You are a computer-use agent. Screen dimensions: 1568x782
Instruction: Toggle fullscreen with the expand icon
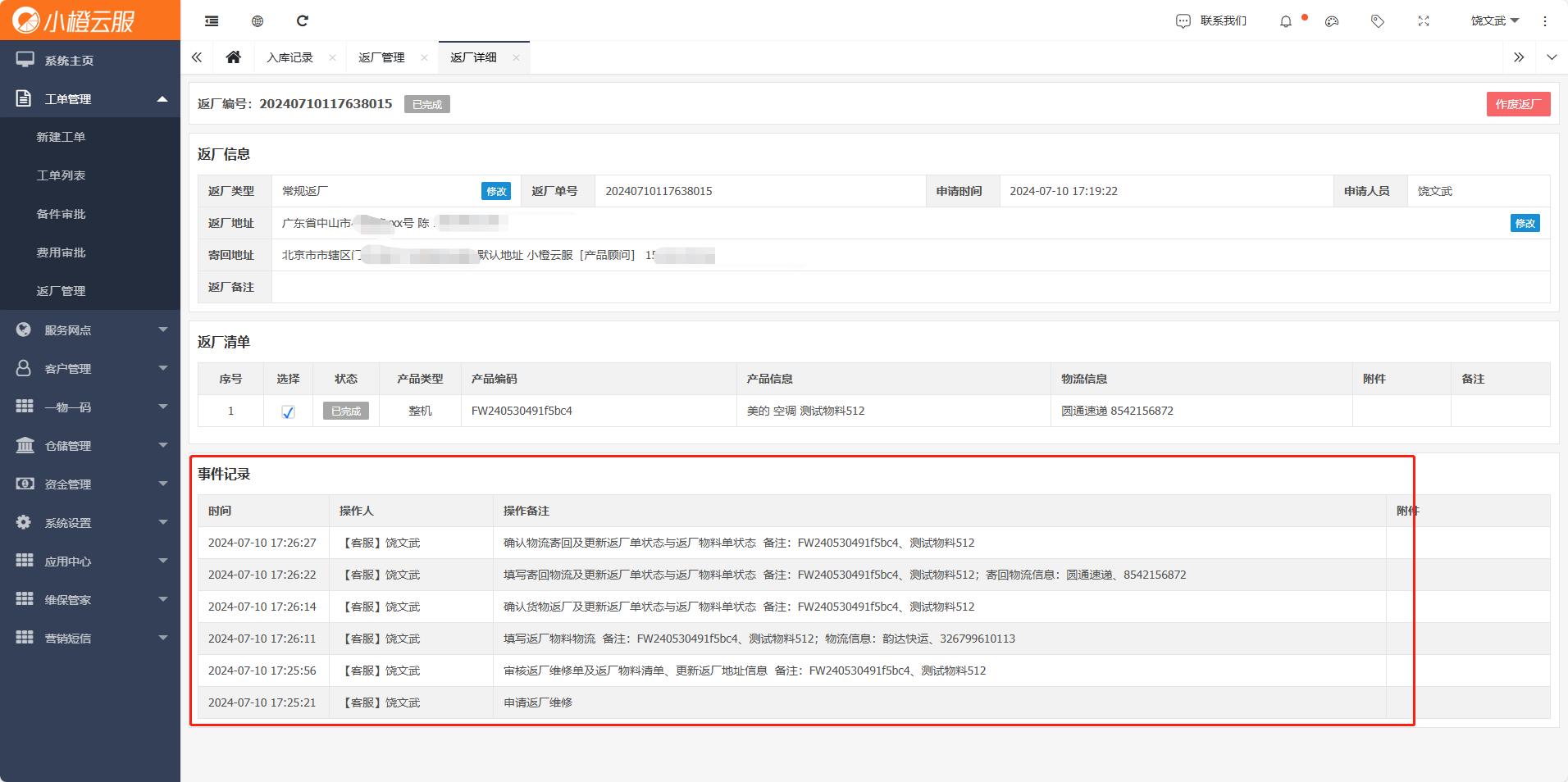click(x=1424, y=21)
